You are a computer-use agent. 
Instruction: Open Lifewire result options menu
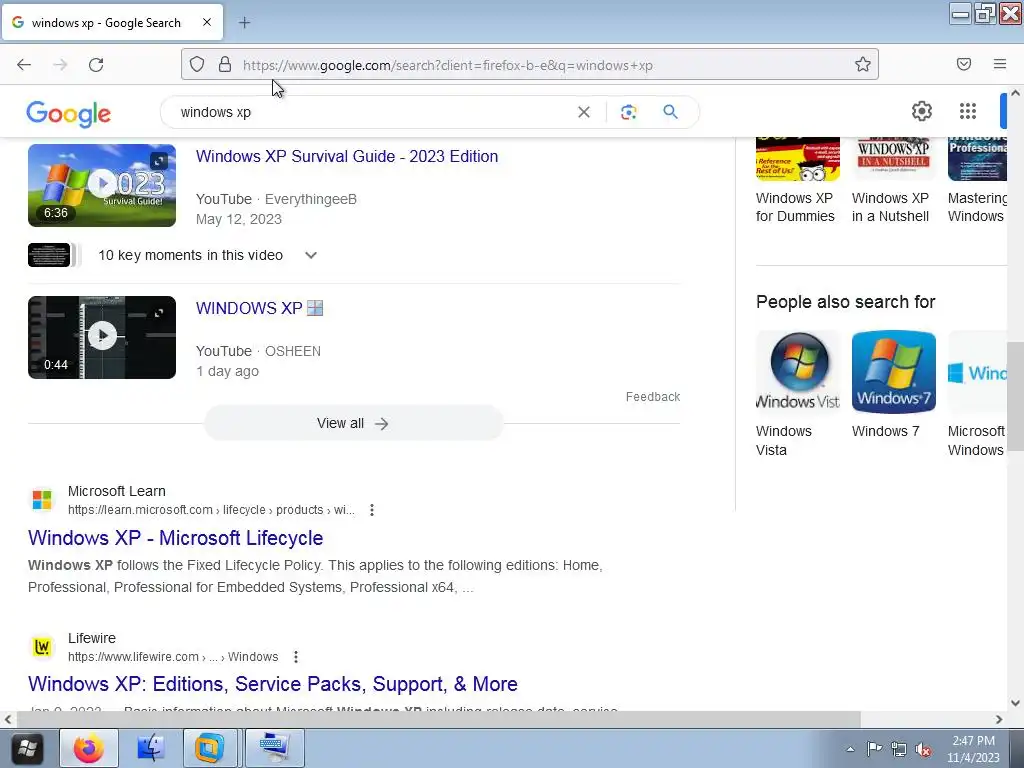[x=296, y=657]
